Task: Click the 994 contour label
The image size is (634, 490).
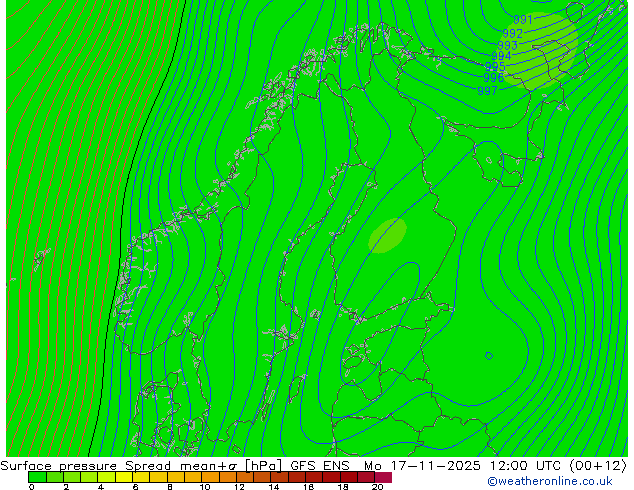Action: click(x=501, y=56)
